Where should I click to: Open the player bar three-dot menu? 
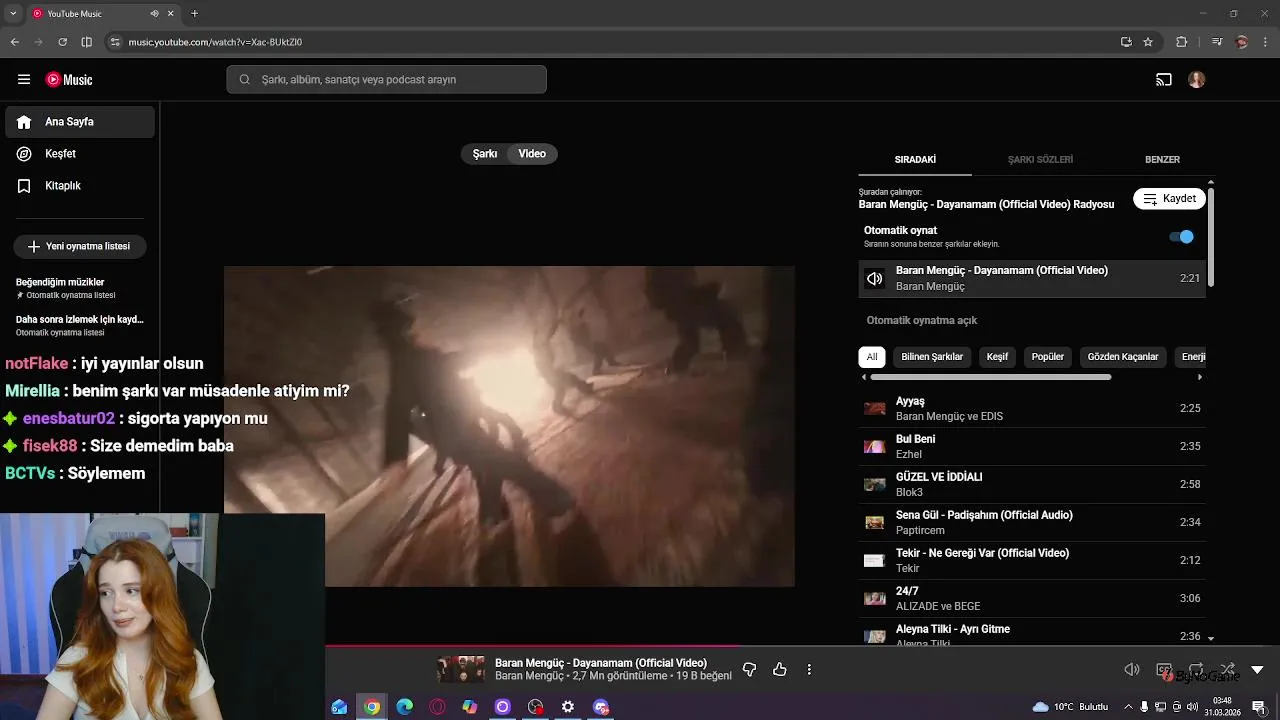coord(809,669)
